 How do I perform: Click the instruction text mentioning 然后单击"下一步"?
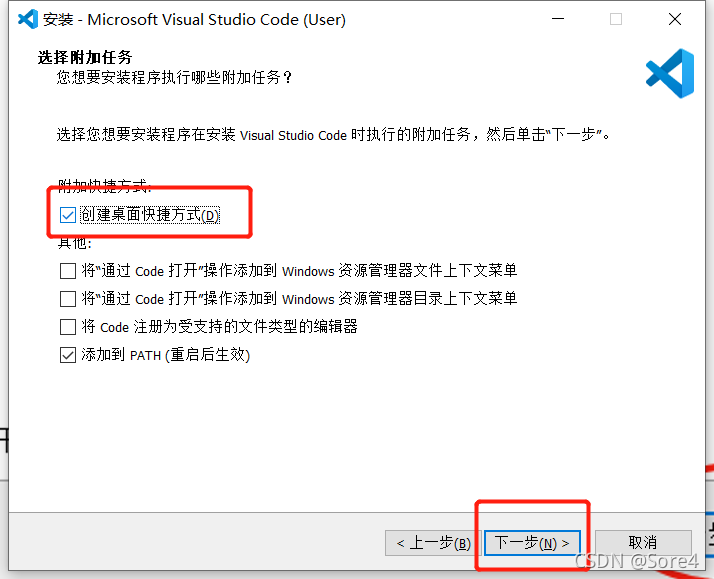coord(333,135)
